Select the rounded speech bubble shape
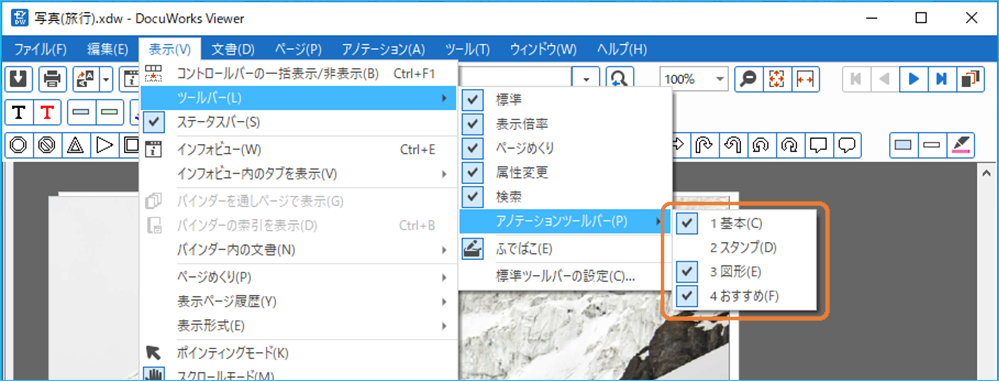The height and width of the screenshot is (381, 999). pos(847,145)
